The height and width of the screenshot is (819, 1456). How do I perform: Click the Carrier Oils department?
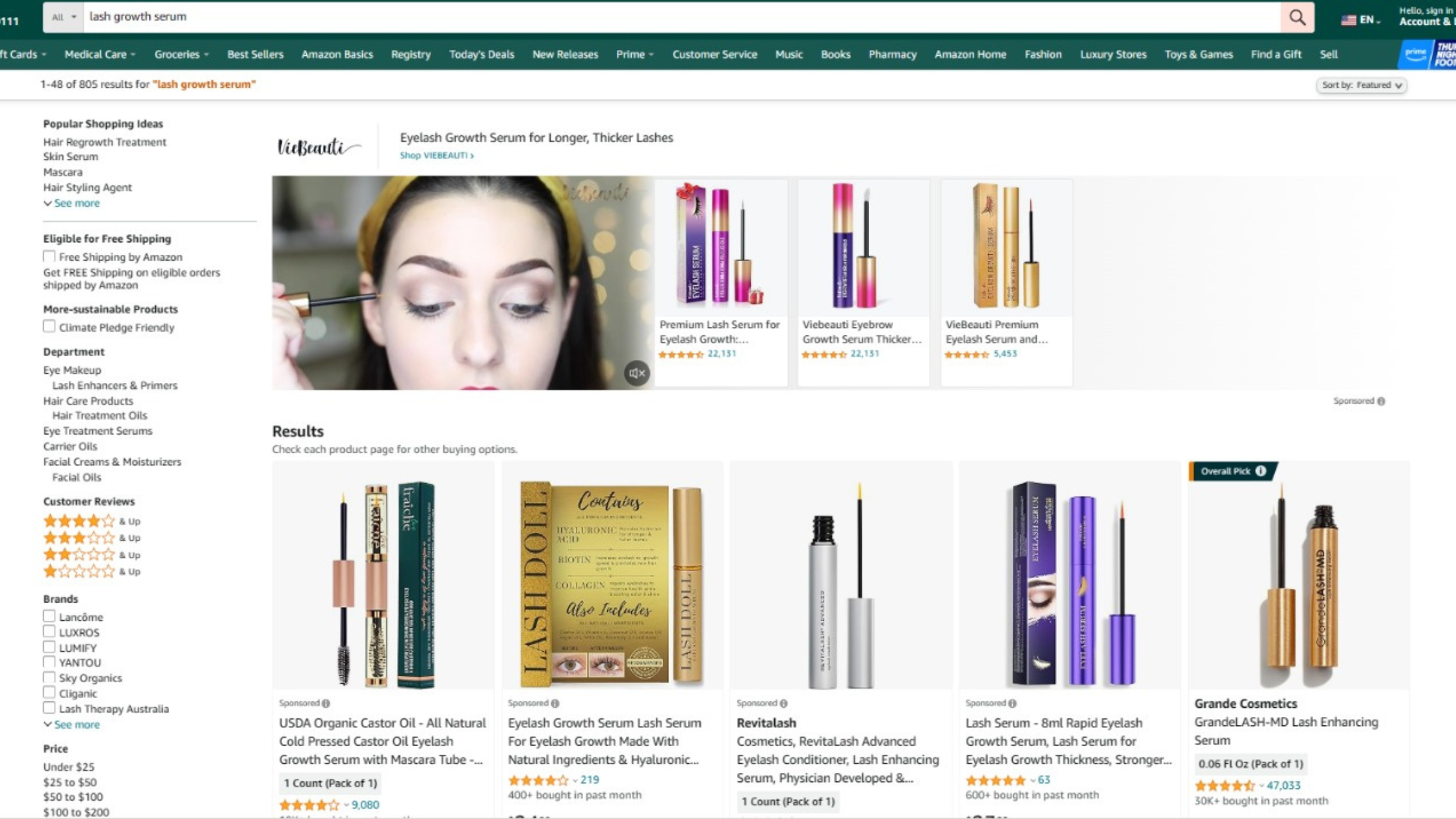pyautogui.click(x=70, y=447)
